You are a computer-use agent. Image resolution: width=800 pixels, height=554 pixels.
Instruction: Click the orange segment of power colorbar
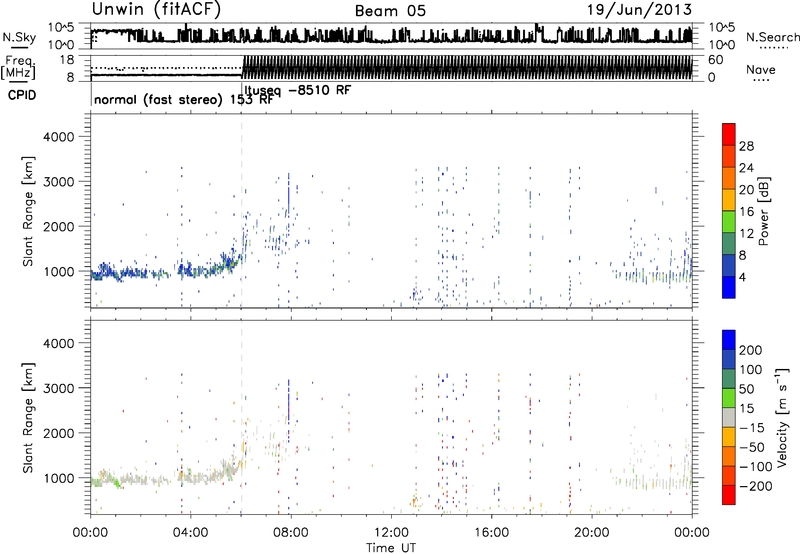tap(729, 178)
